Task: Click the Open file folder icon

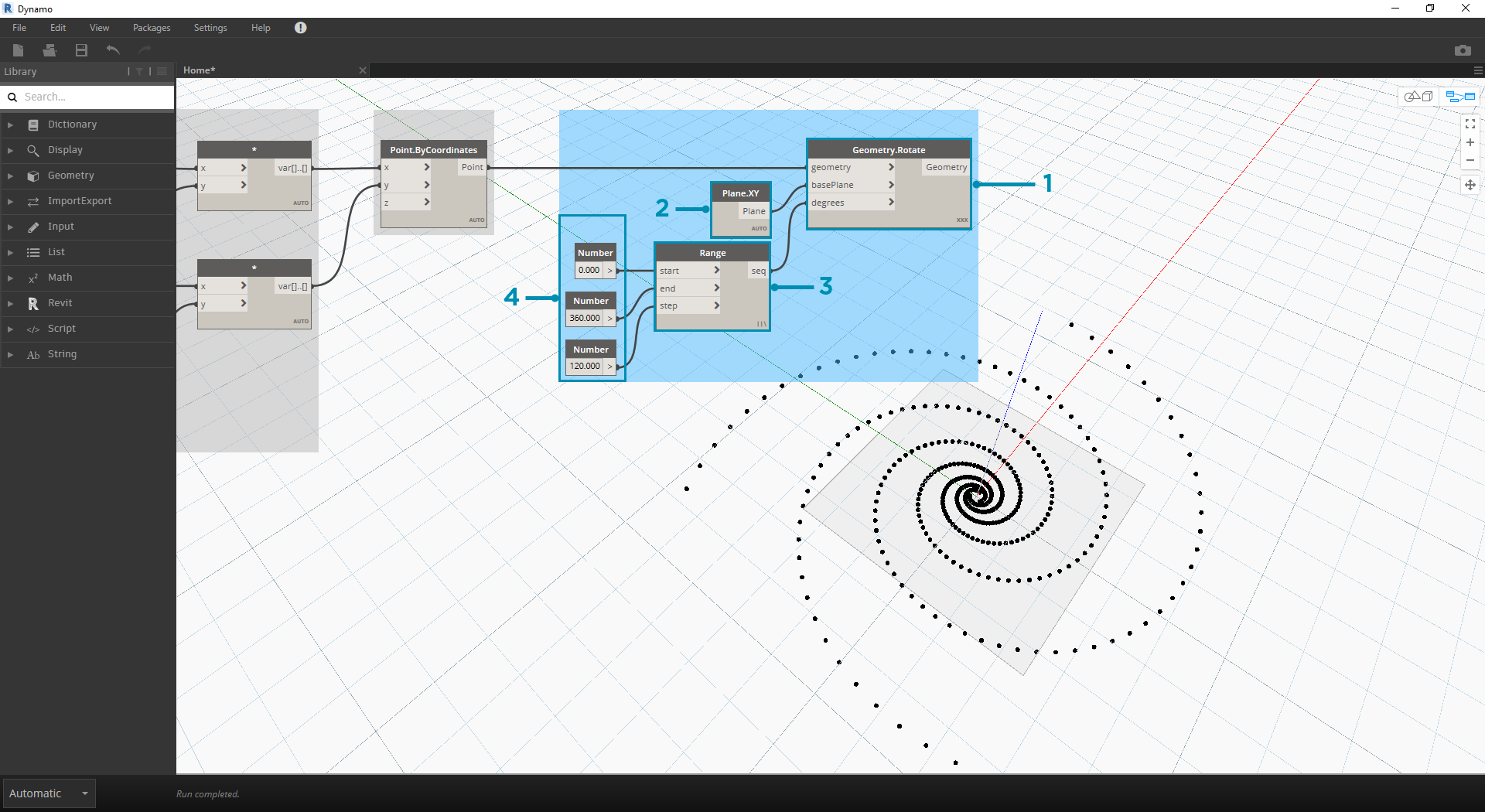Action: pos(49,50)
